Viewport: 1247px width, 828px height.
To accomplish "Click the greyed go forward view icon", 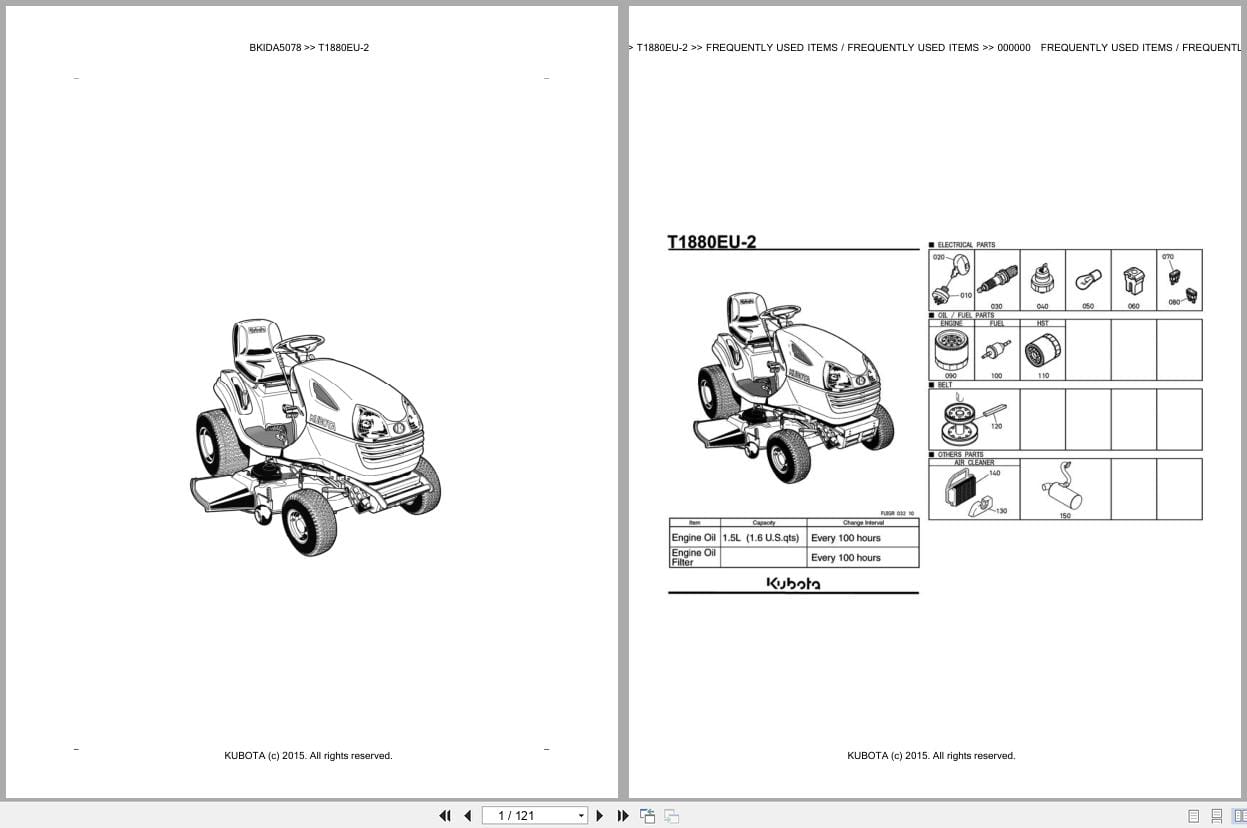I will [x=671, y=816].
